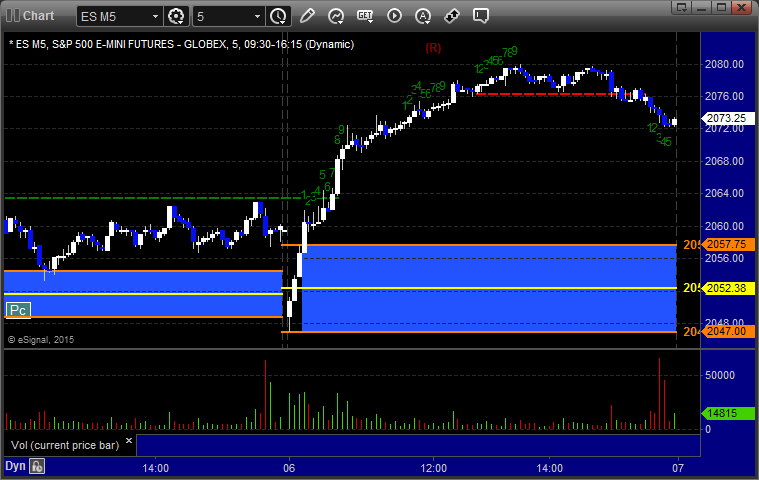
Task: Maximize the chart window
Action: click(x=721, y=7)
